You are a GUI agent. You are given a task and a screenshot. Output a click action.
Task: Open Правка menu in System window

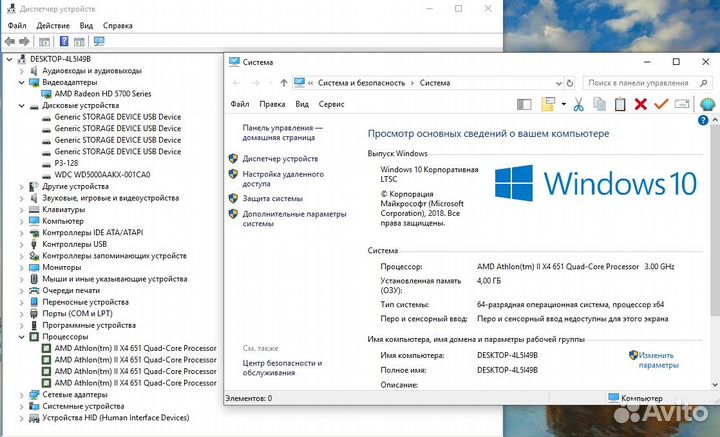[x=272, y=104]
